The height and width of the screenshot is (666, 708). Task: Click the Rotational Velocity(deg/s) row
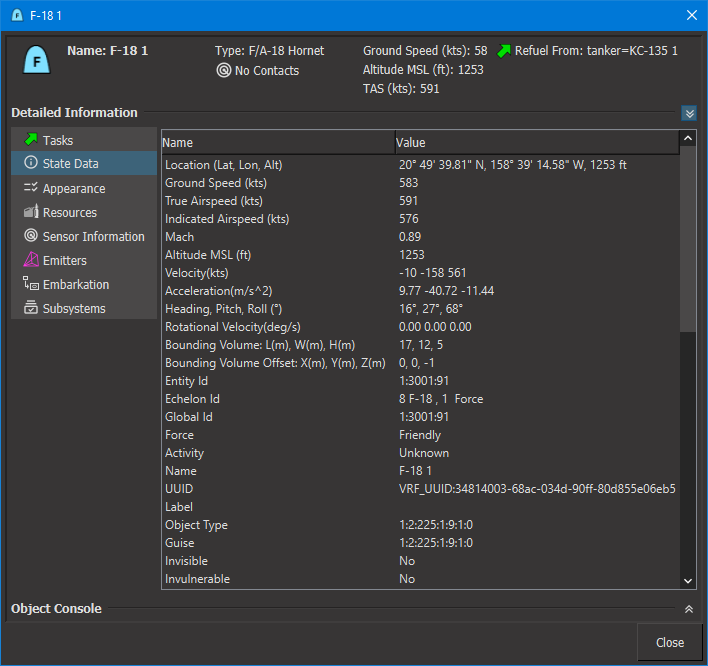420,327
